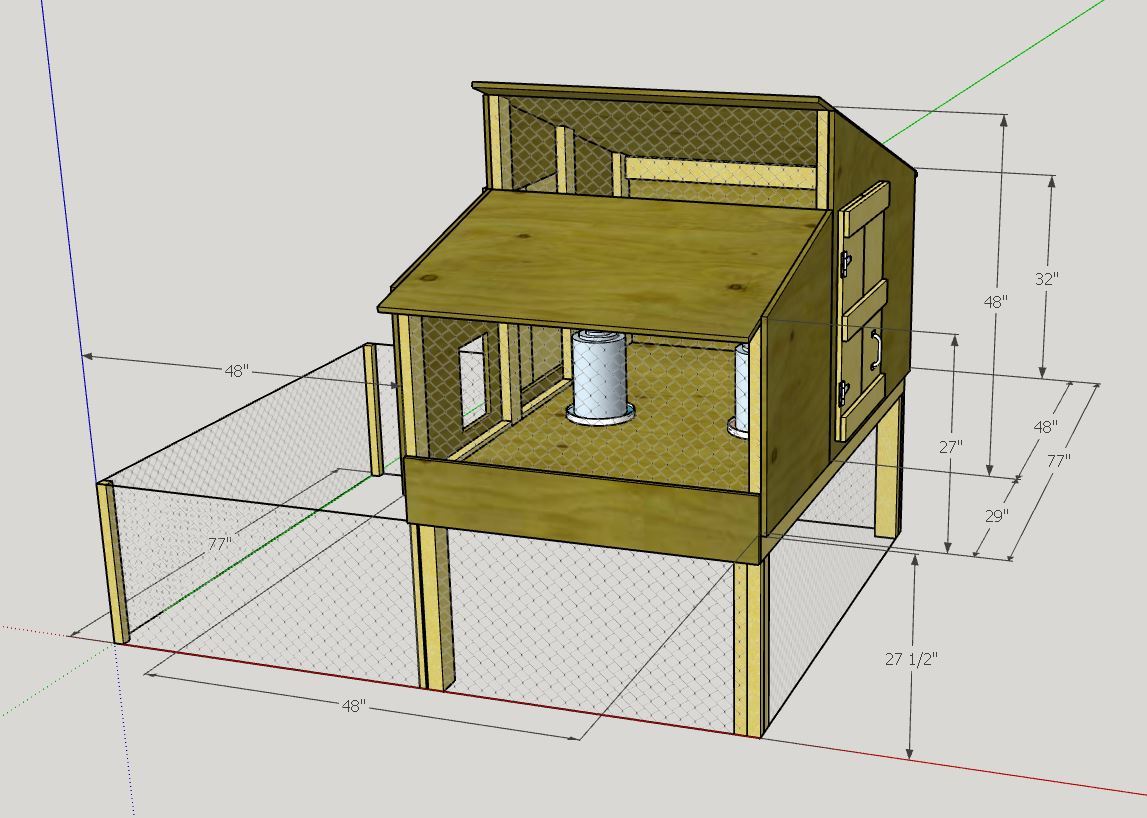The height and width of the screenshot is (818, 1147).
Task: Select the coop's front-left support leg
Action: pos(434,610)
